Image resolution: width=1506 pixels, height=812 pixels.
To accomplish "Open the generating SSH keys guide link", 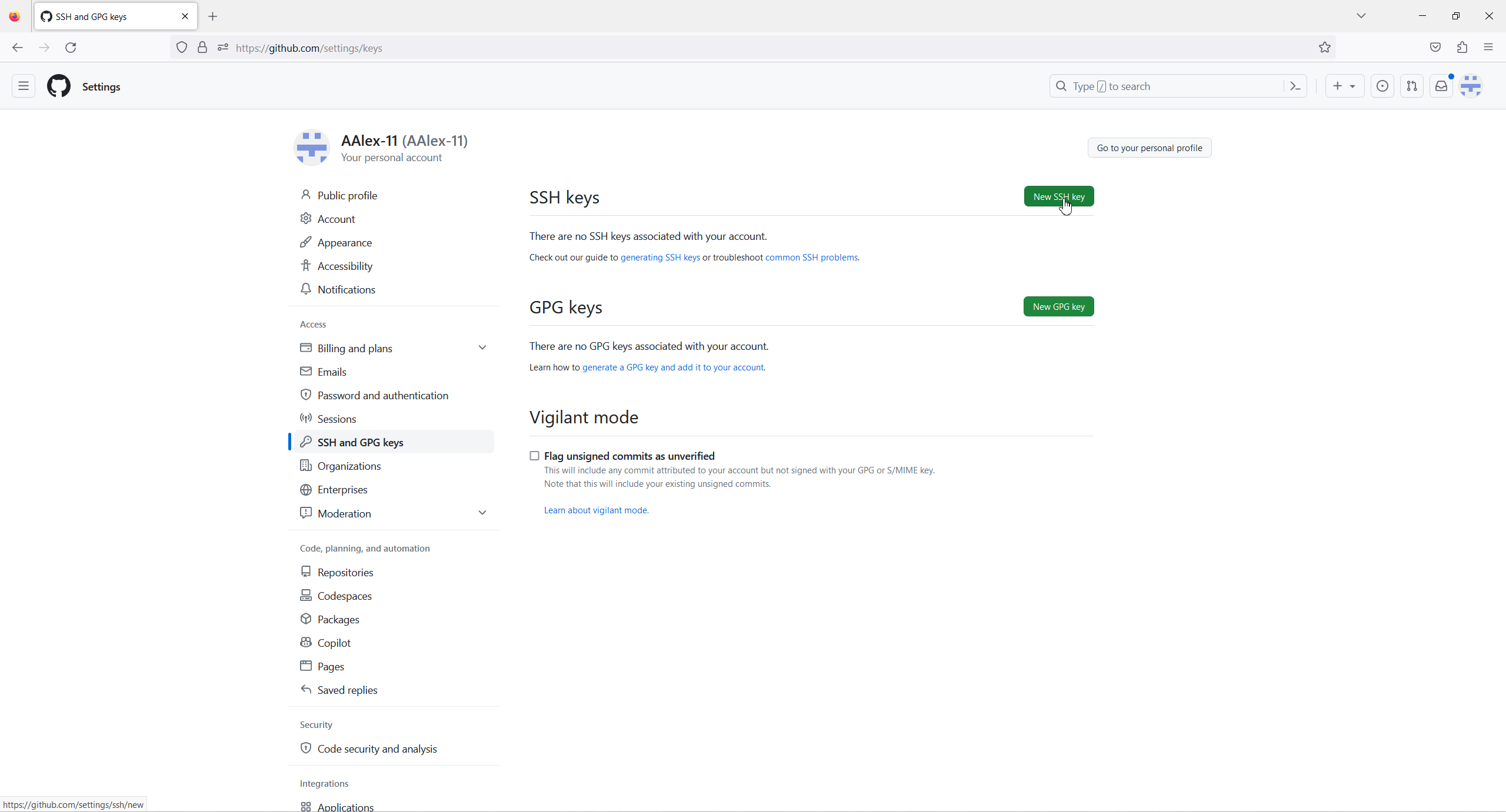I will pyautogui.click(x=659, y=257).
